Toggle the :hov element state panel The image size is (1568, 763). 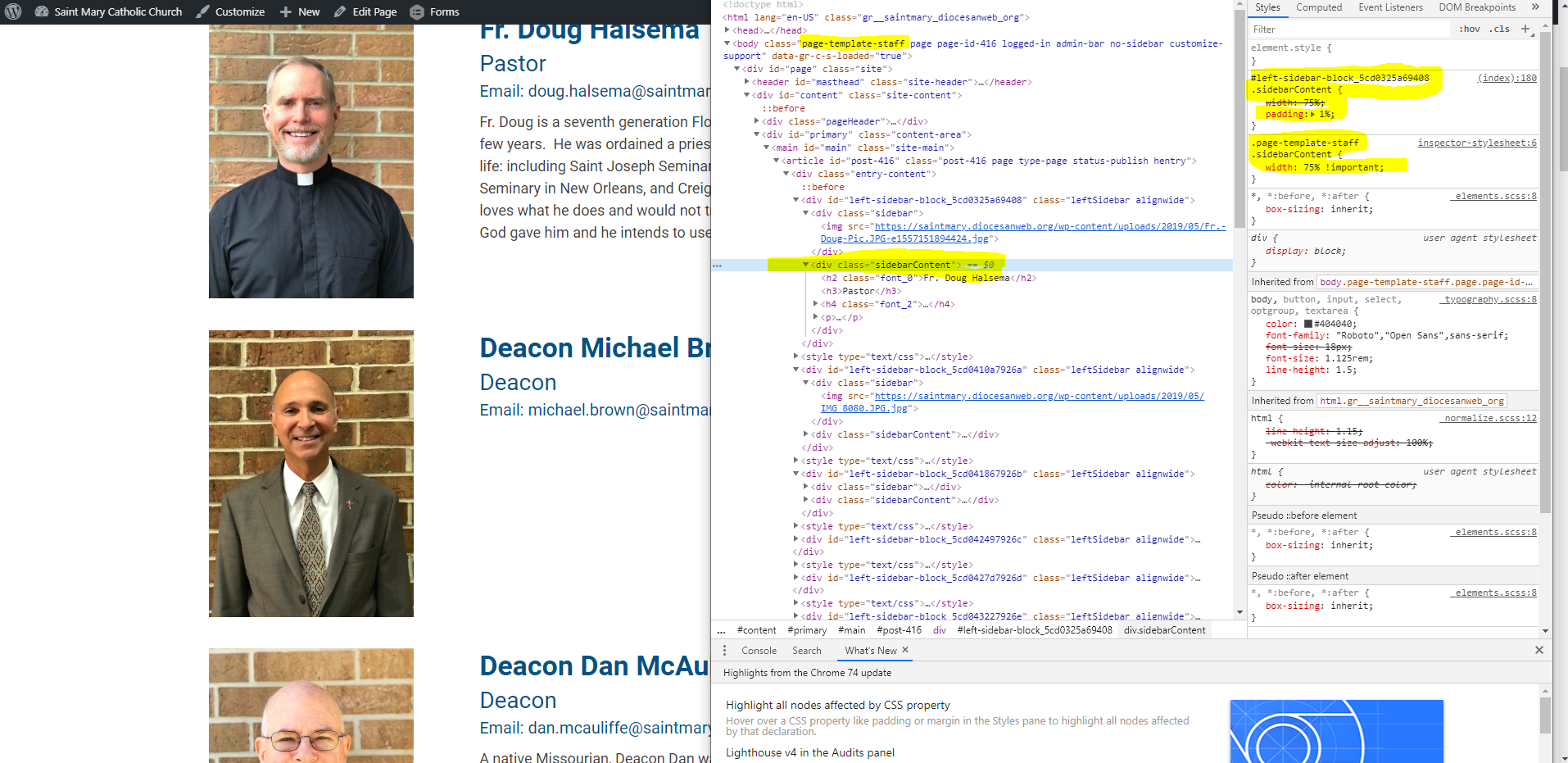1469,29
